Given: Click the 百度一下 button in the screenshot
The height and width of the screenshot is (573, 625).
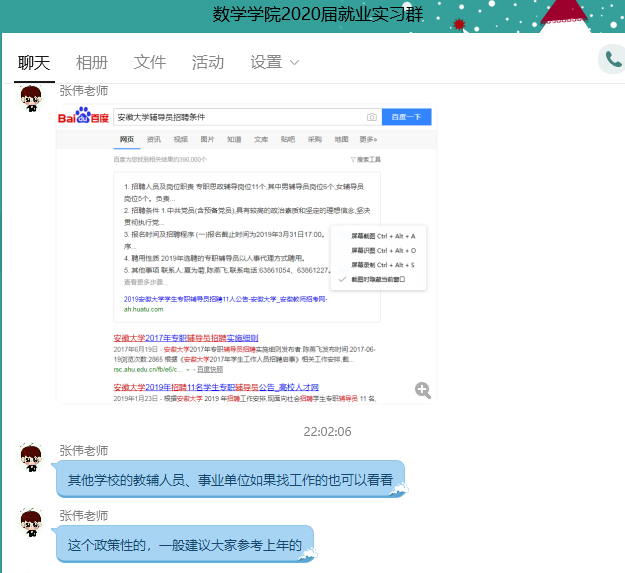Looking at the screenshot, I should 407,117.
